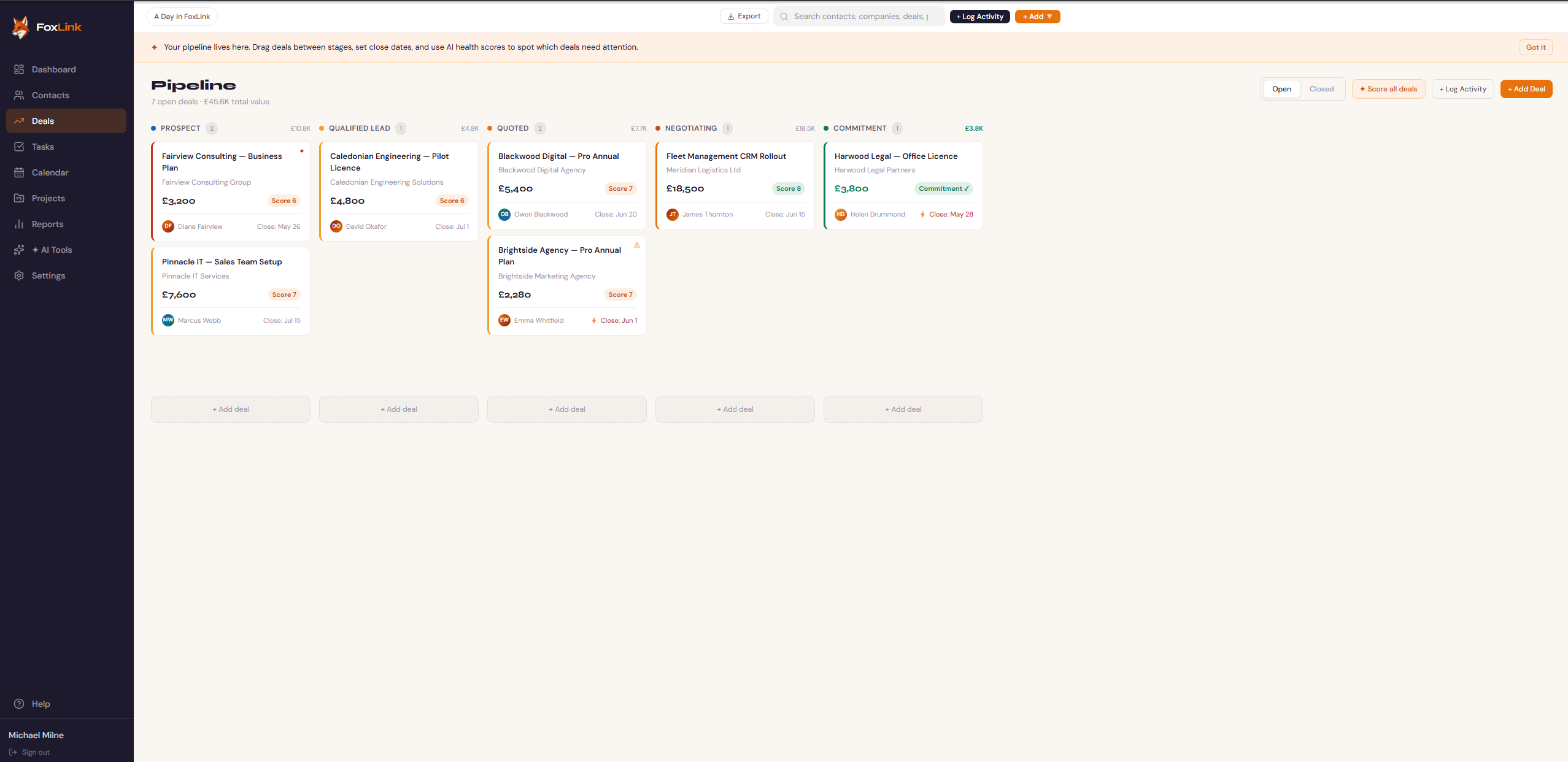This screenshot has height=762, width=1568.
Task: Click the Export download icon
Action: [731, 17]
